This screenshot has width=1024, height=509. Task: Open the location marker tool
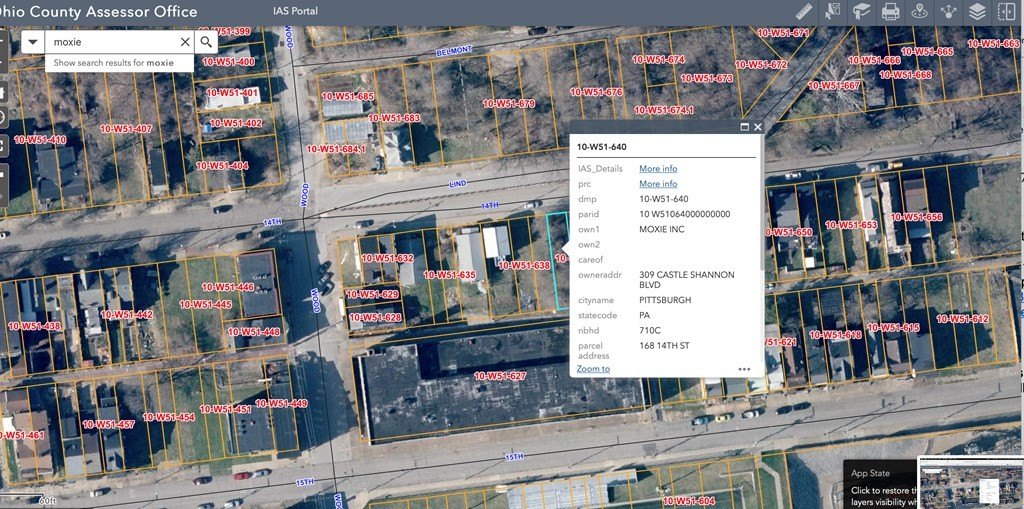coord(919,12)
